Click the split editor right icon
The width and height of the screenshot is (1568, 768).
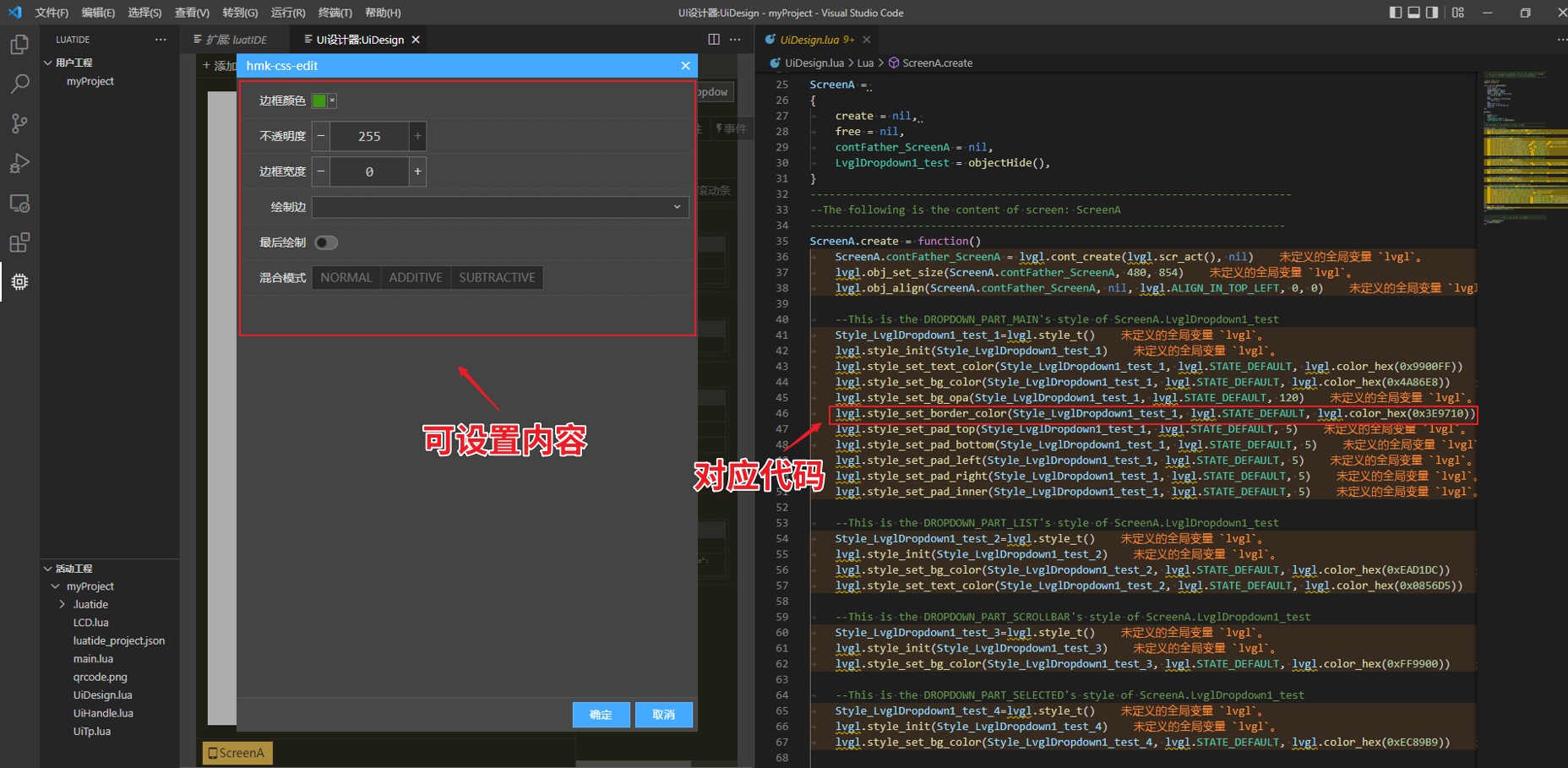714,40
